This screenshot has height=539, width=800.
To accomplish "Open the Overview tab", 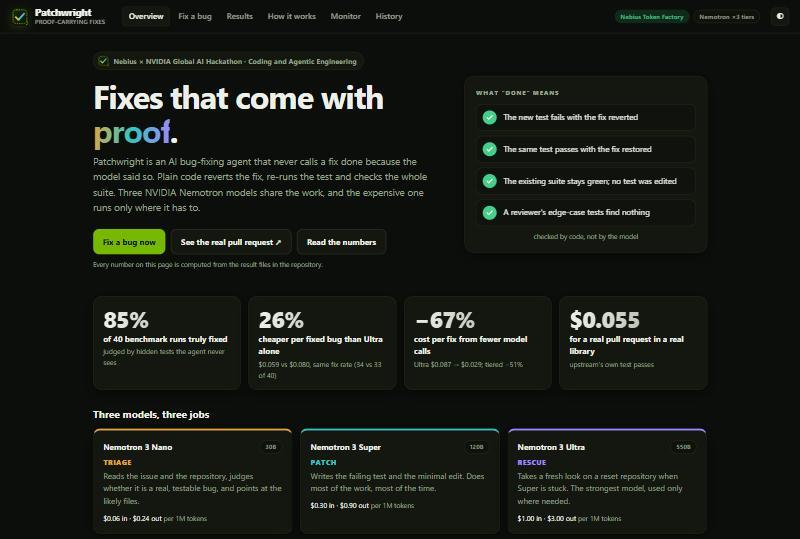I will point(146,16).
